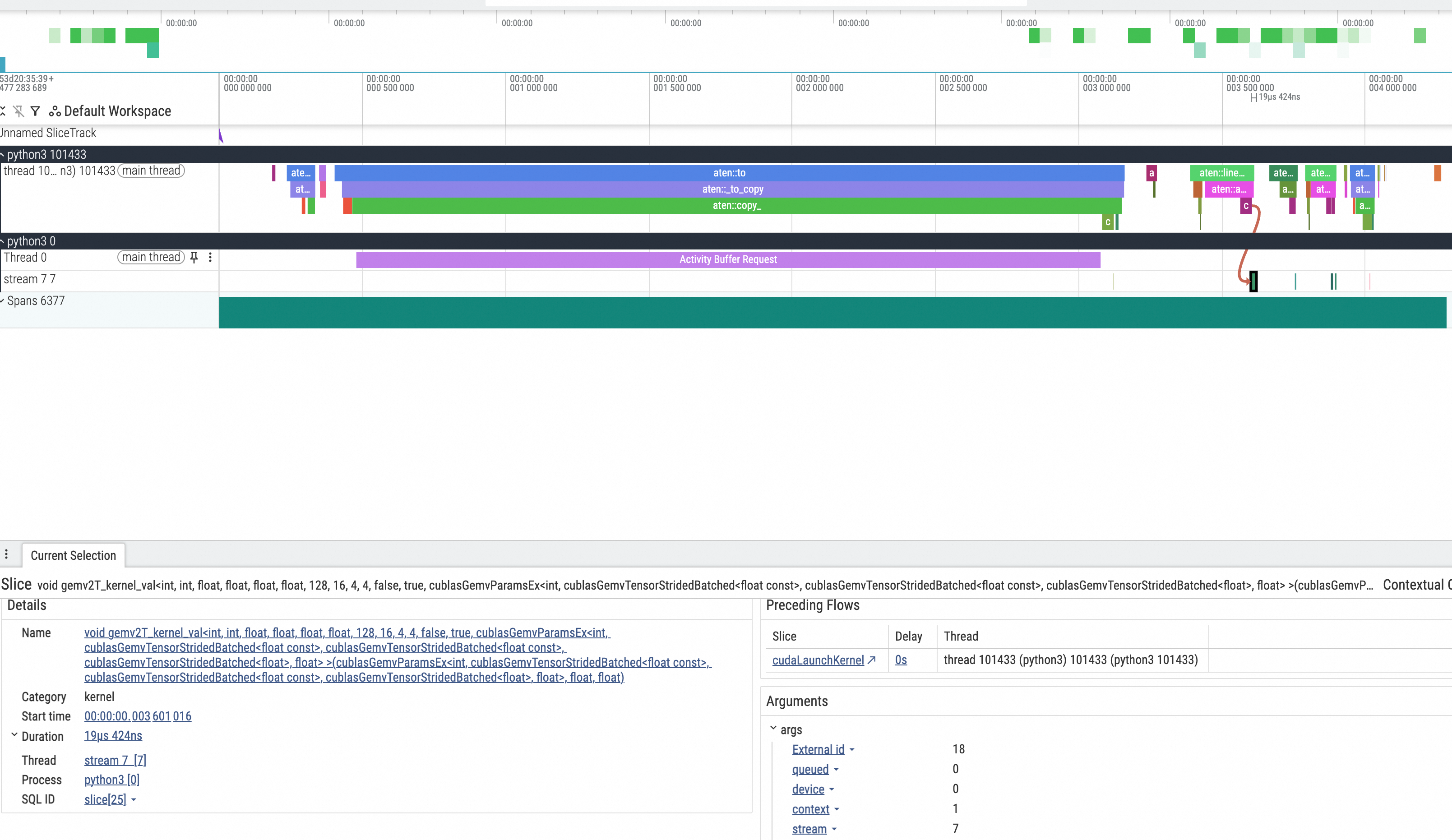Click the stream 7 [7] thread link
The height and width of the screenshot is (840, 1452).
(115, 761)
